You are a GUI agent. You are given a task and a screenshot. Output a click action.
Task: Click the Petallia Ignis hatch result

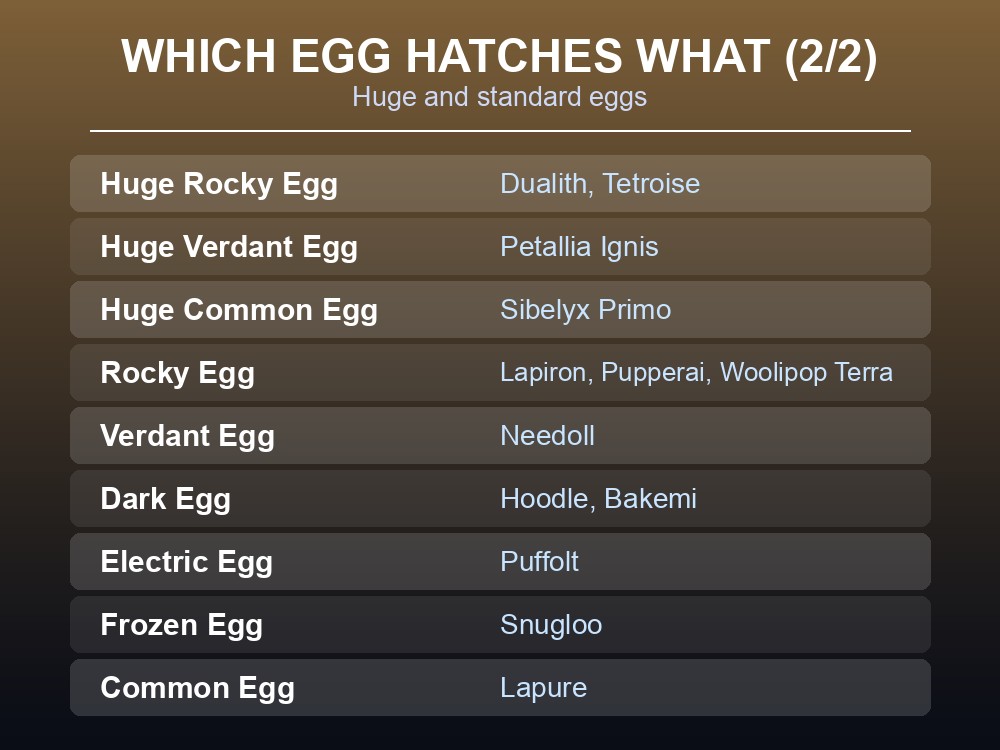[579, 247]
